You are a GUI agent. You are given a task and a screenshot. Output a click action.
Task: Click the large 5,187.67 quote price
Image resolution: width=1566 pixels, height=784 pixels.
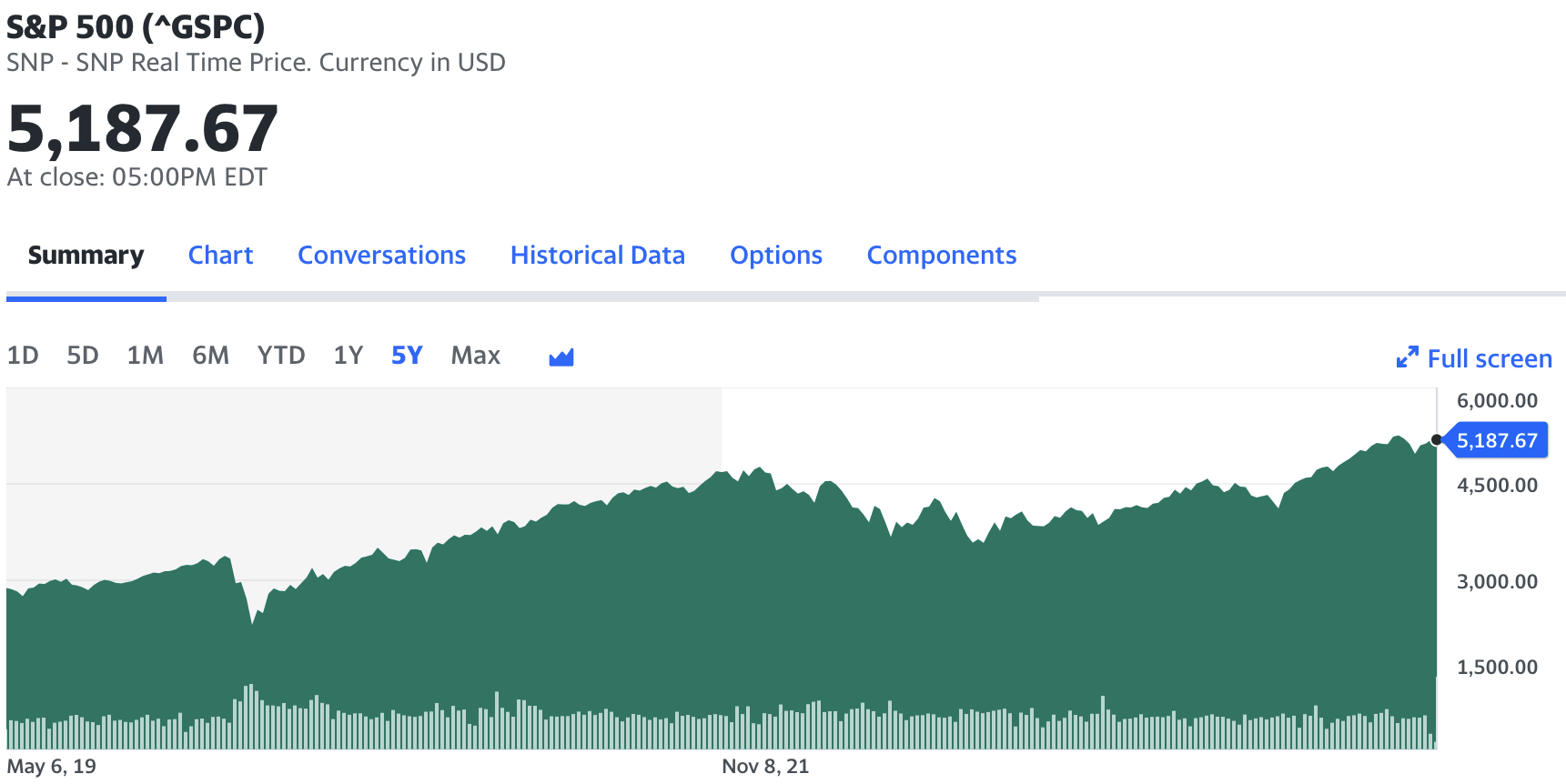pyautogui.click(x=142, y=128)
